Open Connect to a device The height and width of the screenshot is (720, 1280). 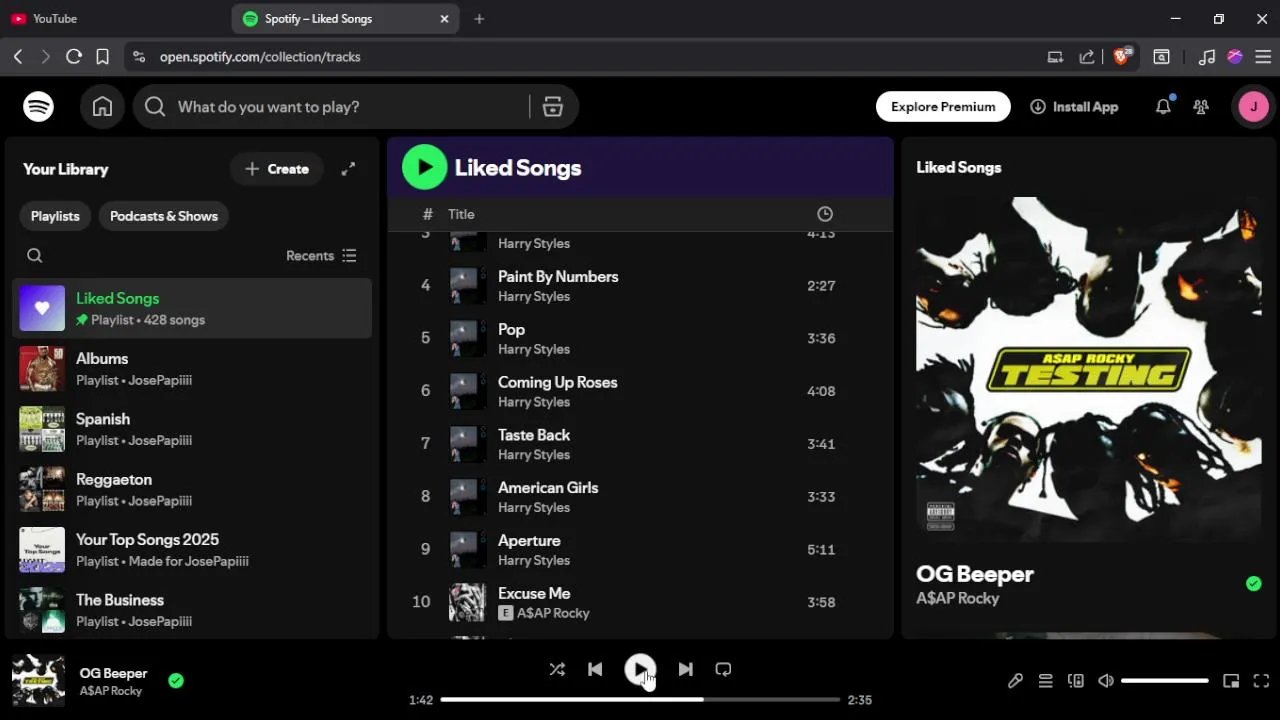1076,681
